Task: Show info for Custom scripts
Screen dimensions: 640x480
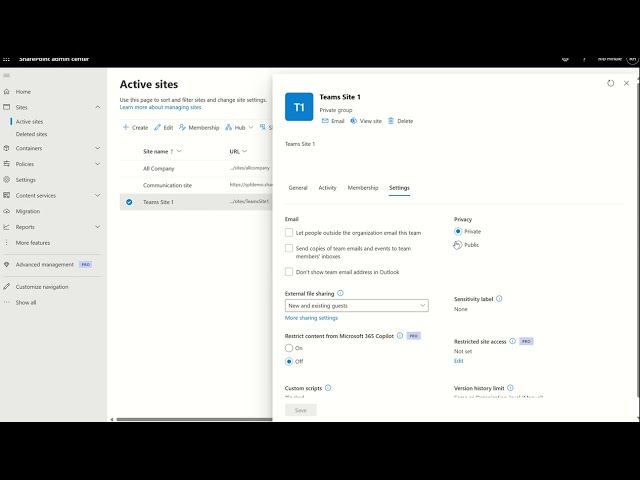Action: coord(328,388)
